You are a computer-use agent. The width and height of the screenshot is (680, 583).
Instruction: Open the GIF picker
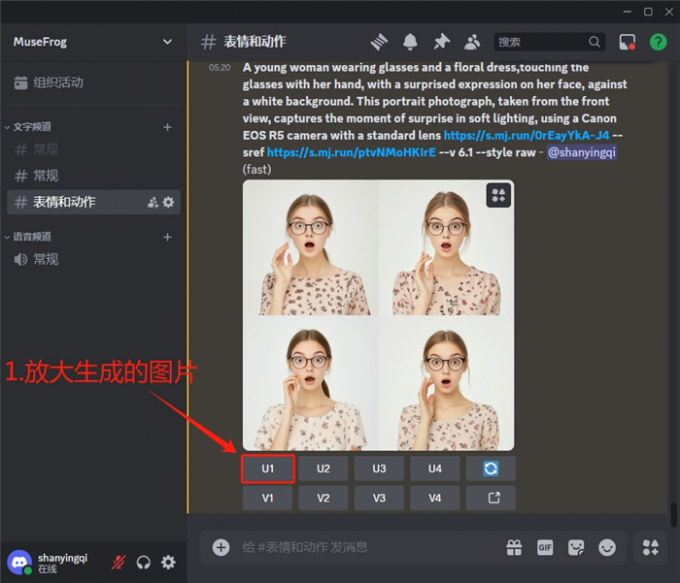coord(545,547)
